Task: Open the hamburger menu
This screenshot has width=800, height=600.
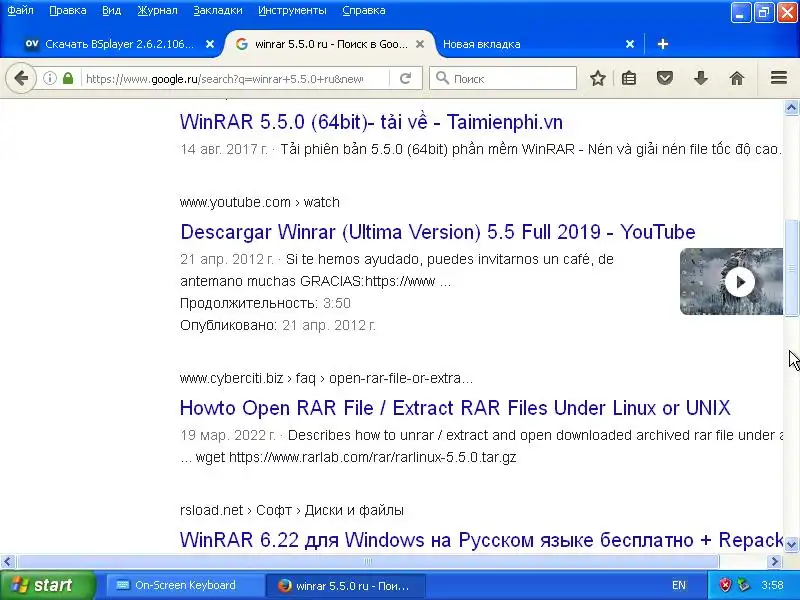Action: tap(779, 78)
